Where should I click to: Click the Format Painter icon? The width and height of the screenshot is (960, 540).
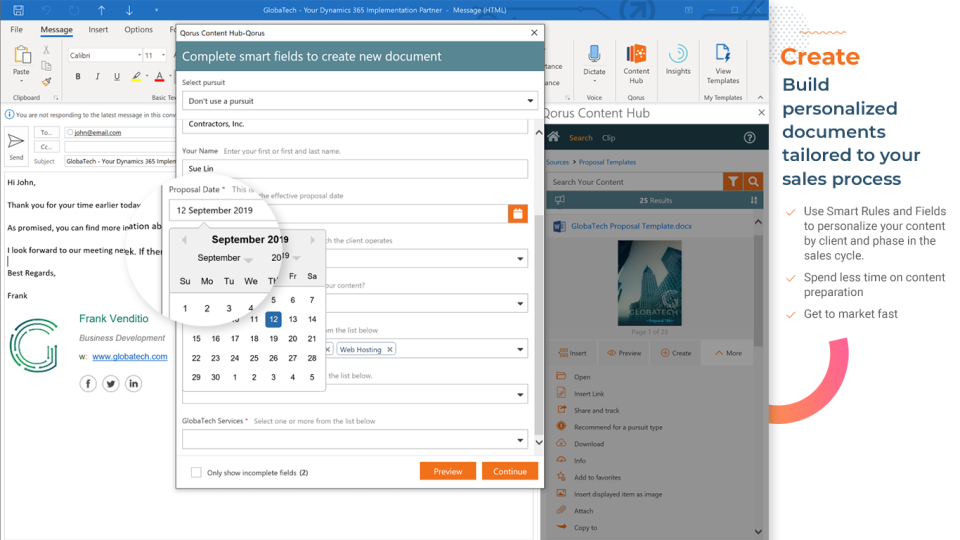click(x=47, y=81)
